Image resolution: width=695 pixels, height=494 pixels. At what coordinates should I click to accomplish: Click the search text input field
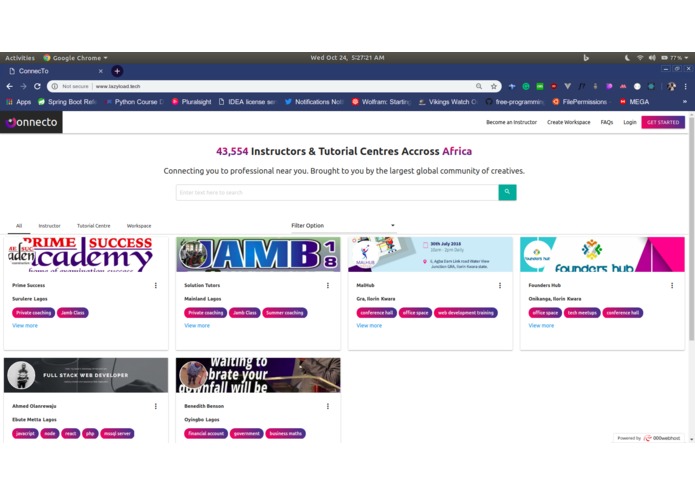point(337,192)
